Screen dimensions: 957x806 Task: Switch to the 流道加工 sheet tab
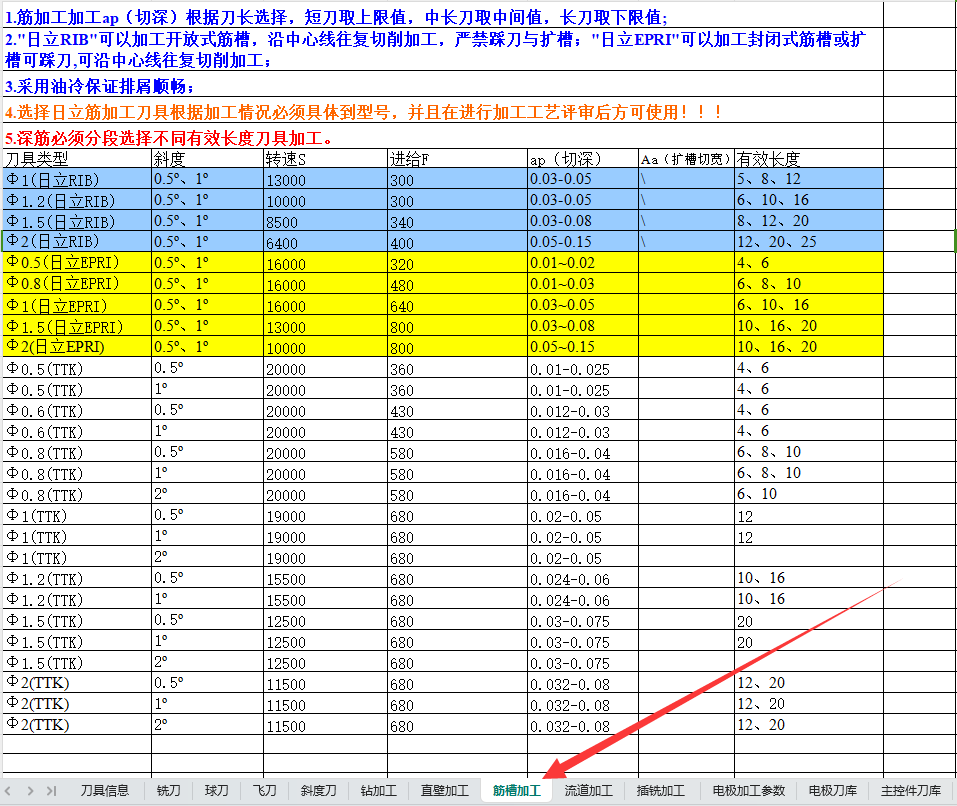tap(588, 791)
